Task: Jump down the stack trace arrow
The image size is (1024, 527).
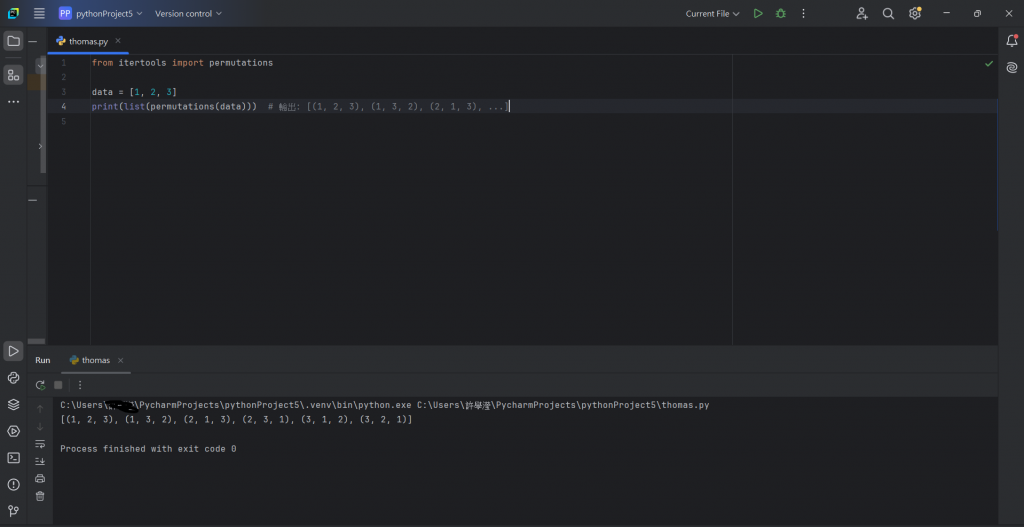Action: point(40,426)
